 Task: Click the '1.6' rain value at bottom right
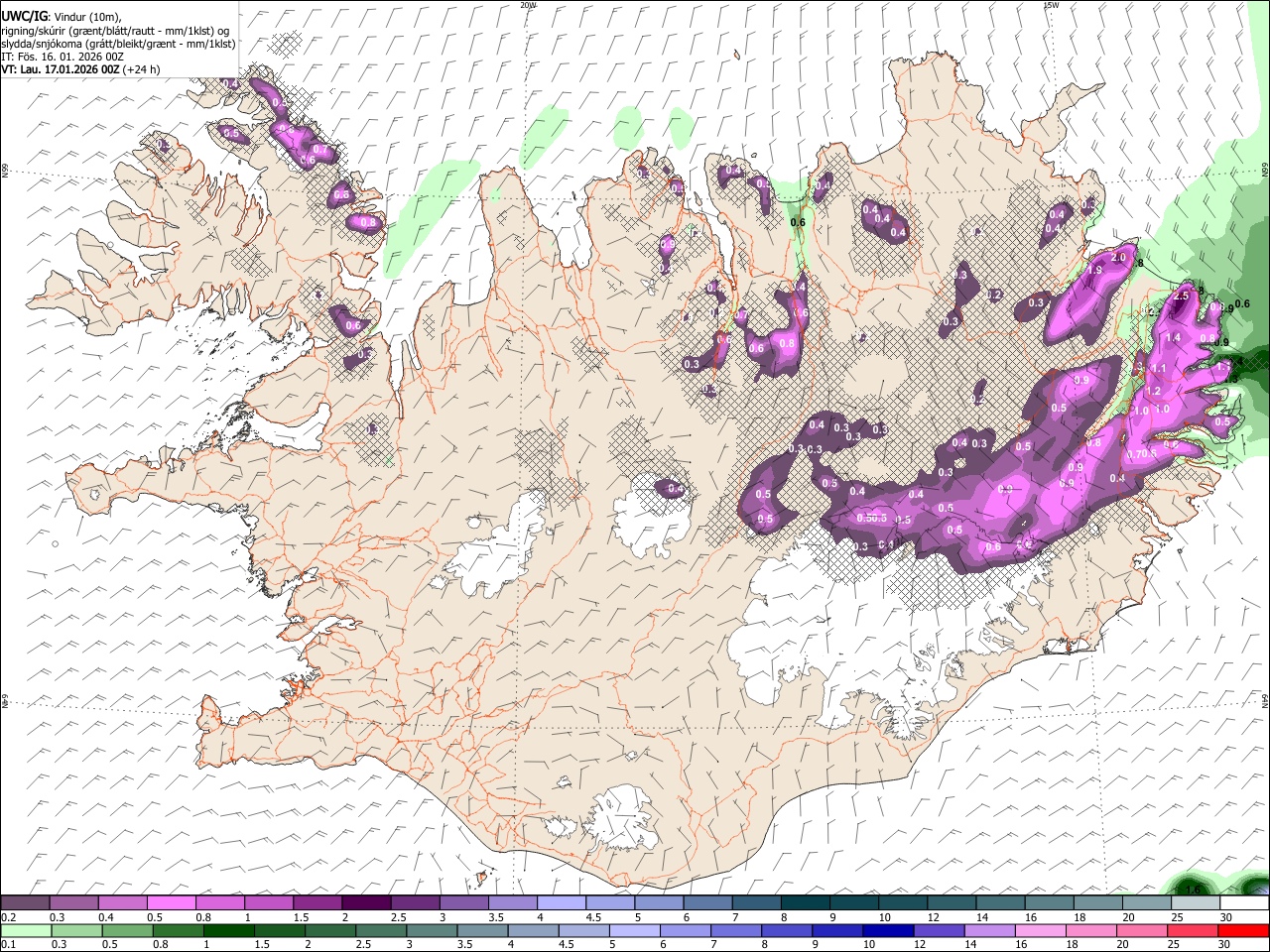click(1194, 890)
